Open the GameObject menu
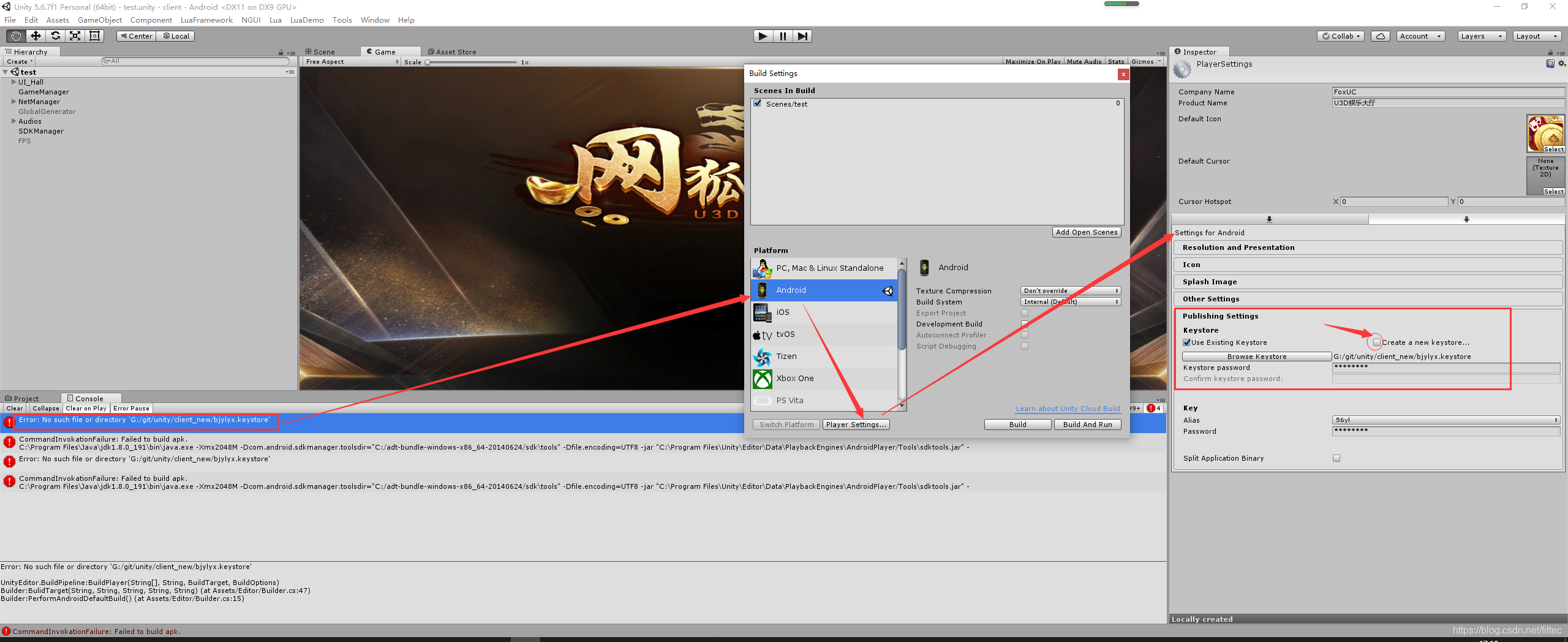The width and height of the screenshot is (1568, 642). point(100,20)
